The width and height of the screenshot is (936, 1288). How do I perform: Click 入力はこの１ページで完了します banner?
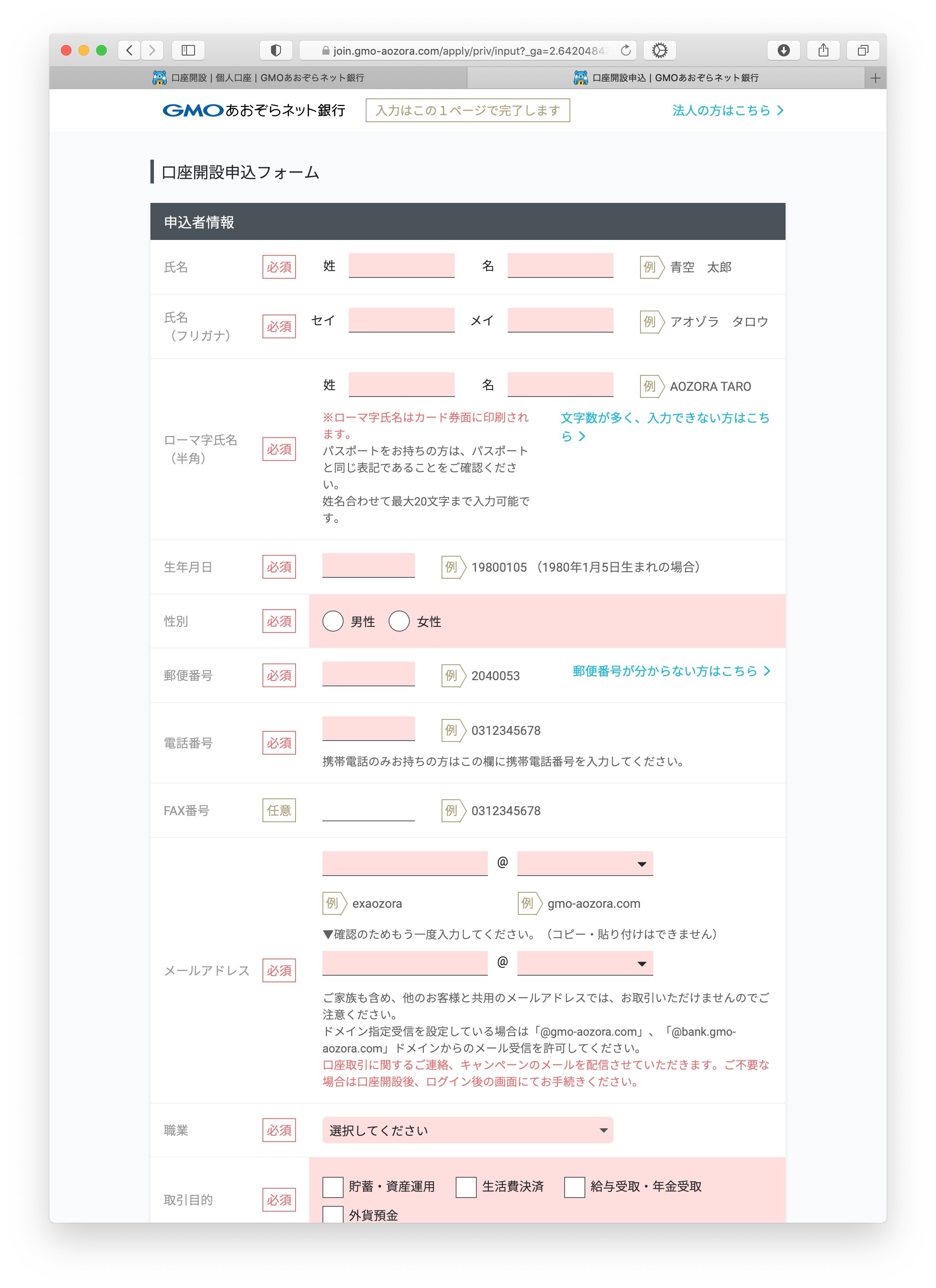pyautogui.click(x=468, y=110)
